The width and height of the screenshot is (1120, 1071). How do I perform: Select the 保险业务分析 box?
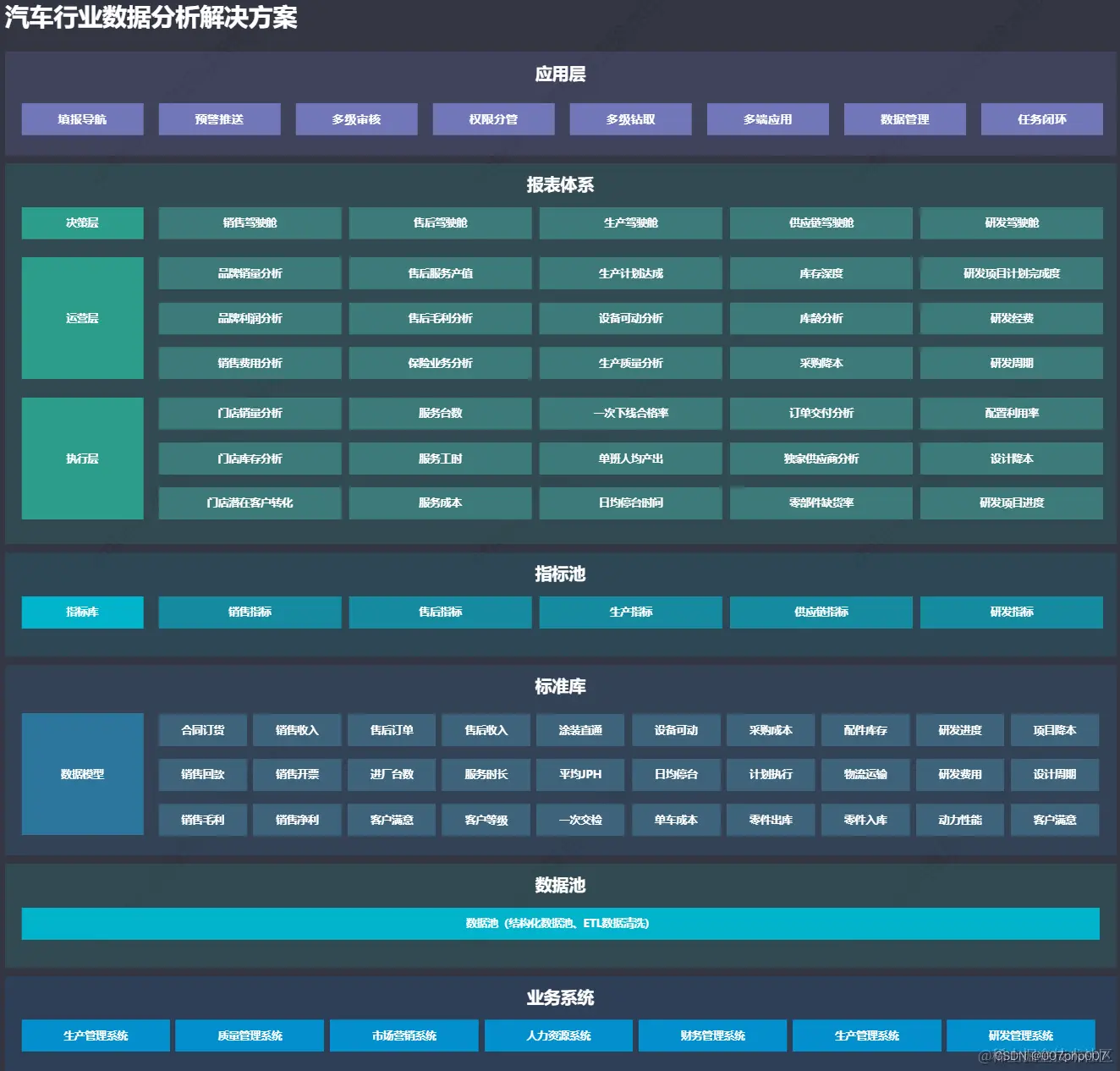click(440, 363)
